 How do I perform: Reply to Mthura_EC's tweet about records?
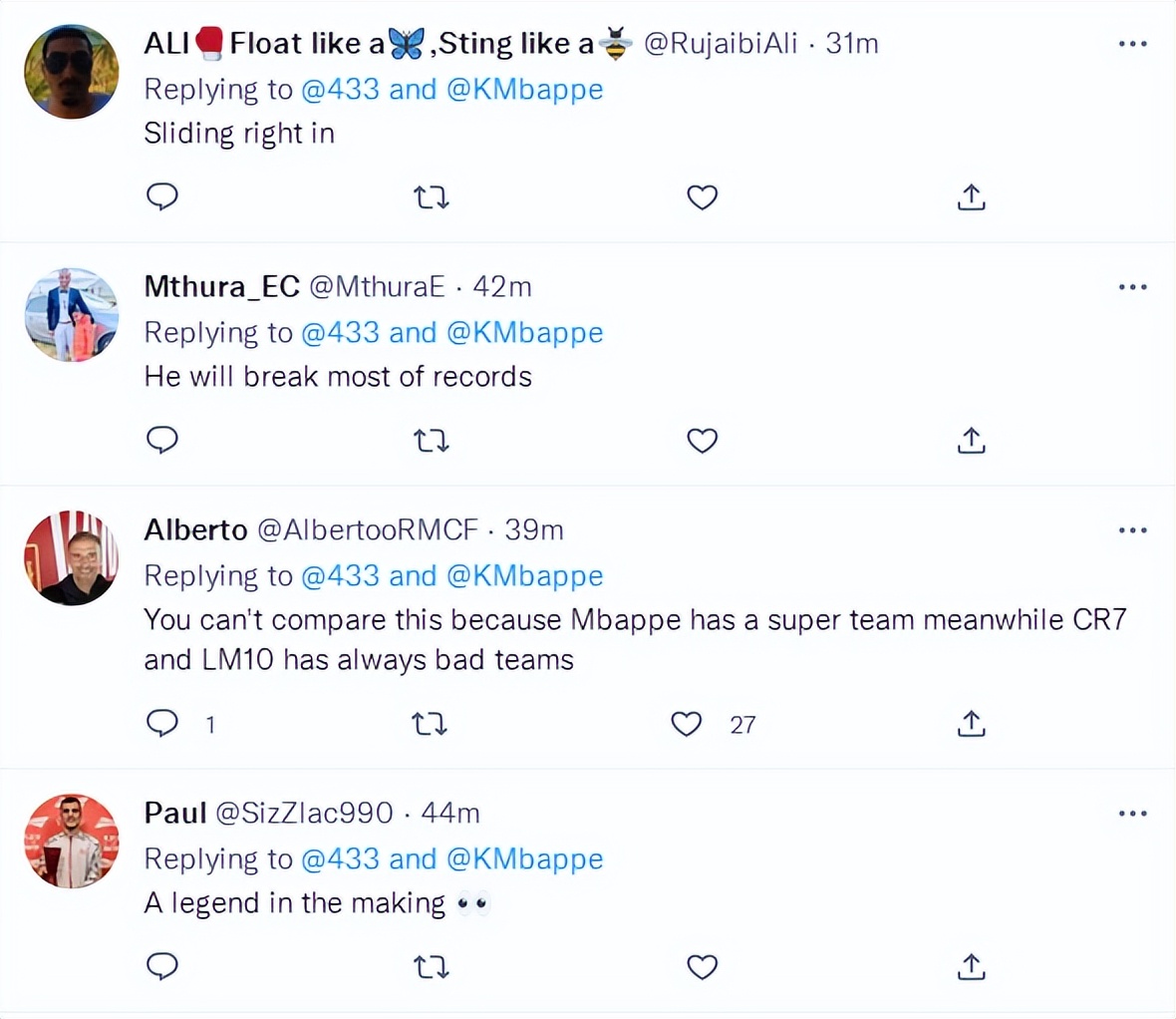click(x=162, y=440)
